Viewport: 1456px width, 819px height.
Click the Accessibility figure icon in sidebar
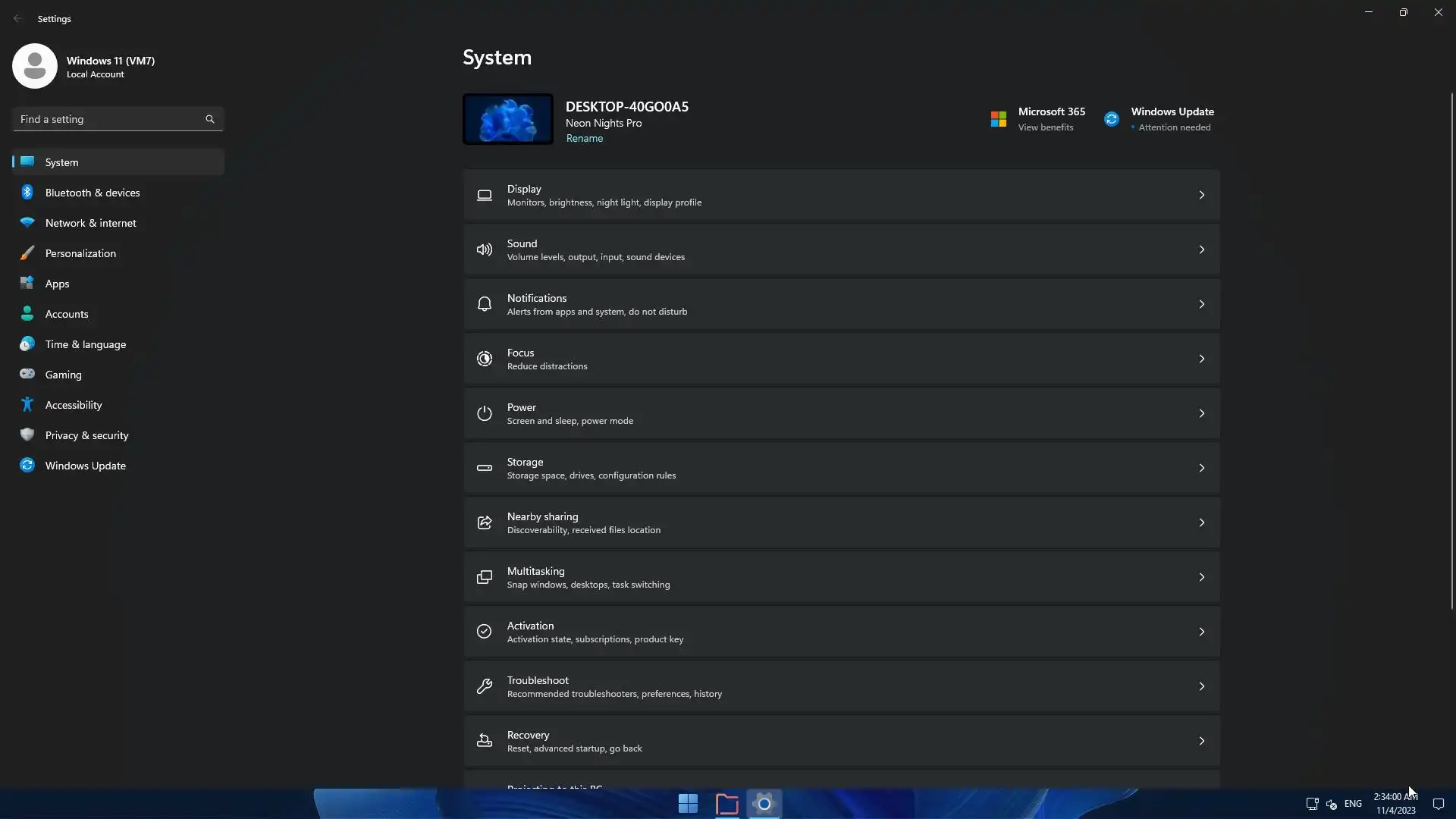(27, 405)
